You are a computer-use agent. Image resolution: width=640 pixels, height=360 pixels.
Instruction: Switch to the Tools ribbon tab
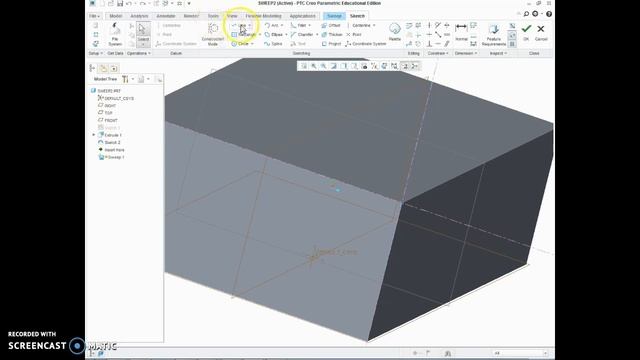coord(213,16)
